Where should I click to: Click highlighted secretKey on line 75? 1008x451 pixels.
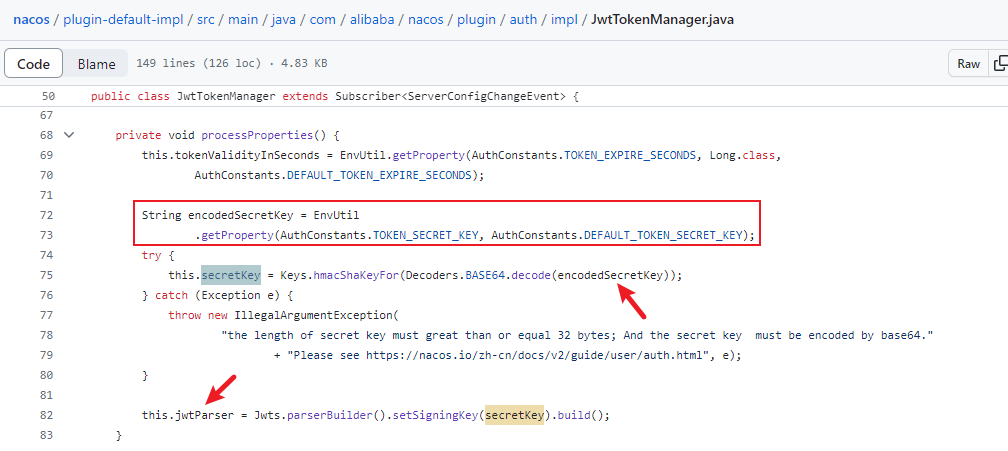click(231, 274)
